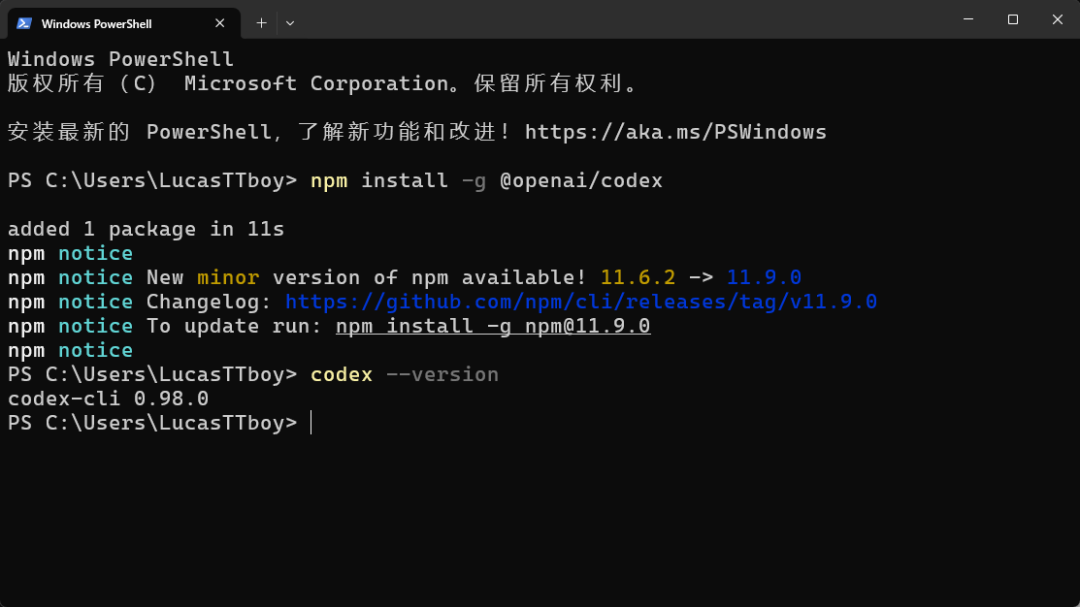1080x607 pixels.
Task: Click the Microsoft Corporation copyright line
Action: [x=322, y=84]
